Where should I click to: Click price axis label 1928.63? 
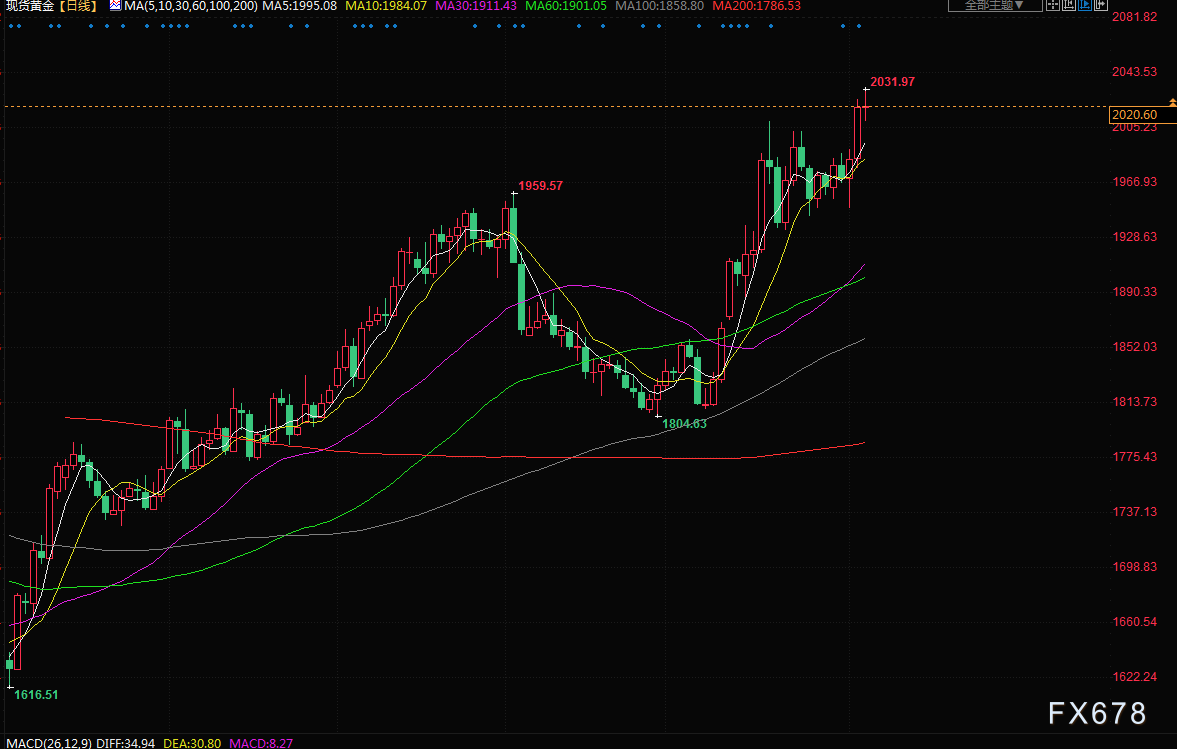tap(1134, 236)
